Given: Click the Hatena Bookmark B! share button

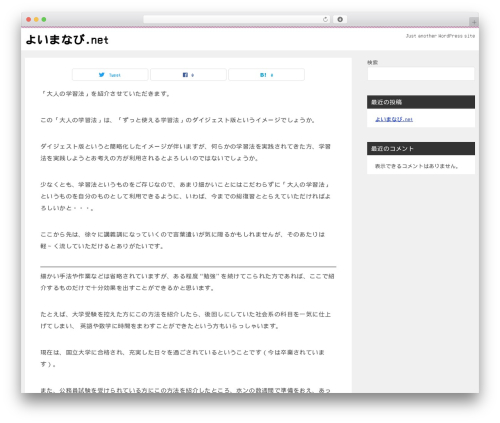Looking at the screenshot, I should (x=266, y=75).
